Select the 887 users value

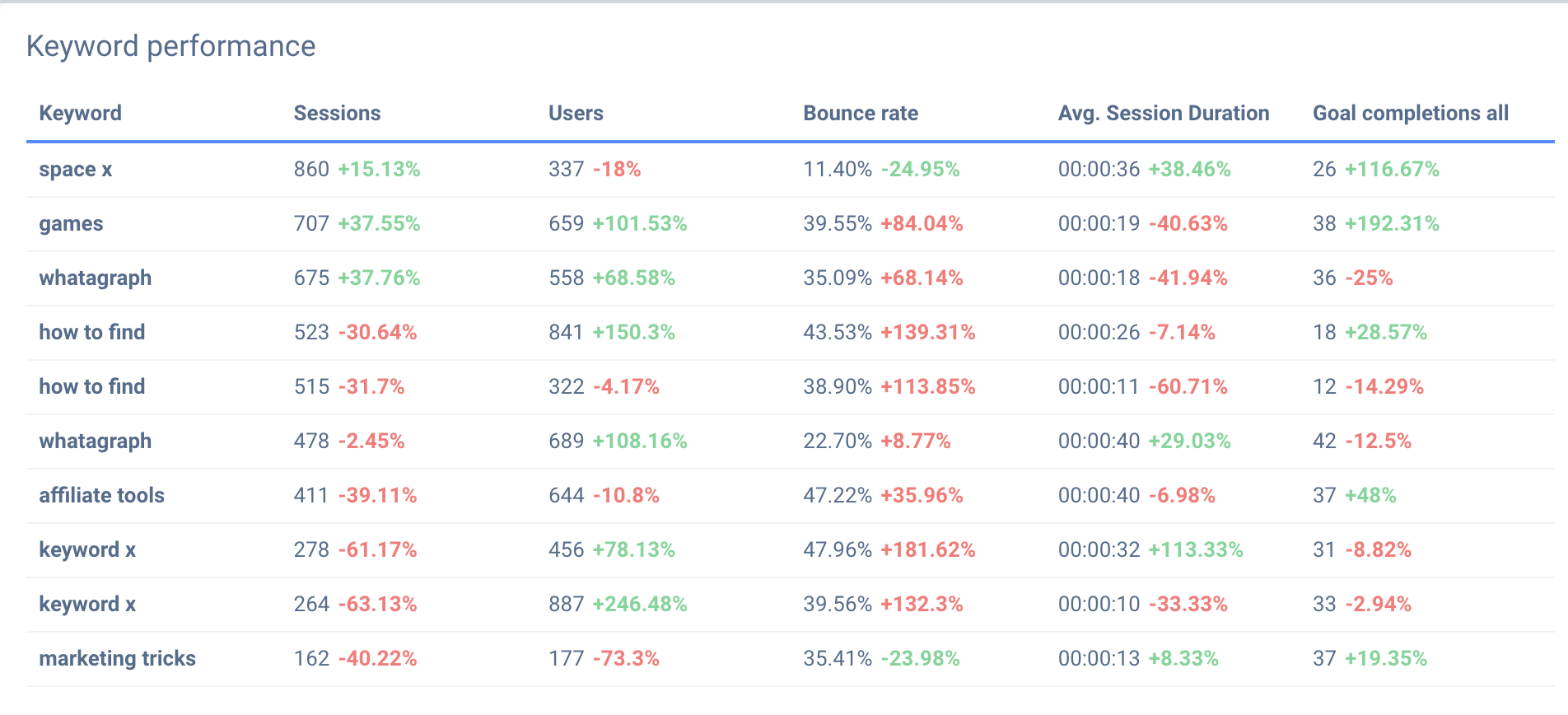[566, 604]
